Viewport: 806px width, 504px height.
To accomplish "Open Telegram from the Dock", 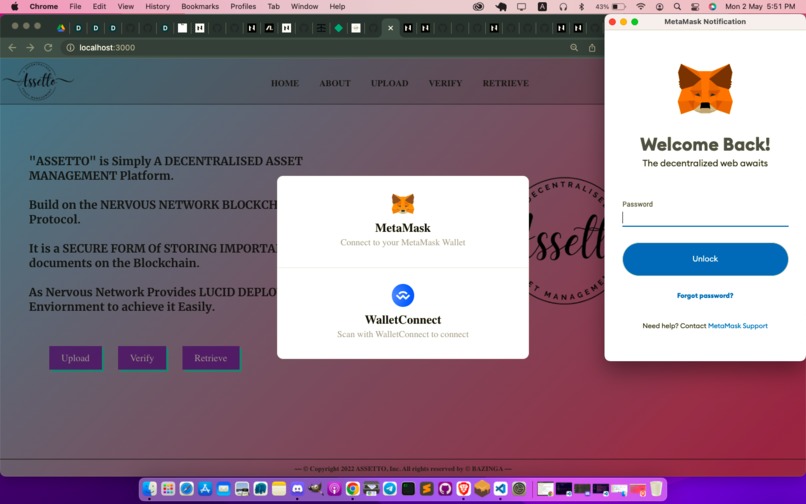I will click(390, 488).
